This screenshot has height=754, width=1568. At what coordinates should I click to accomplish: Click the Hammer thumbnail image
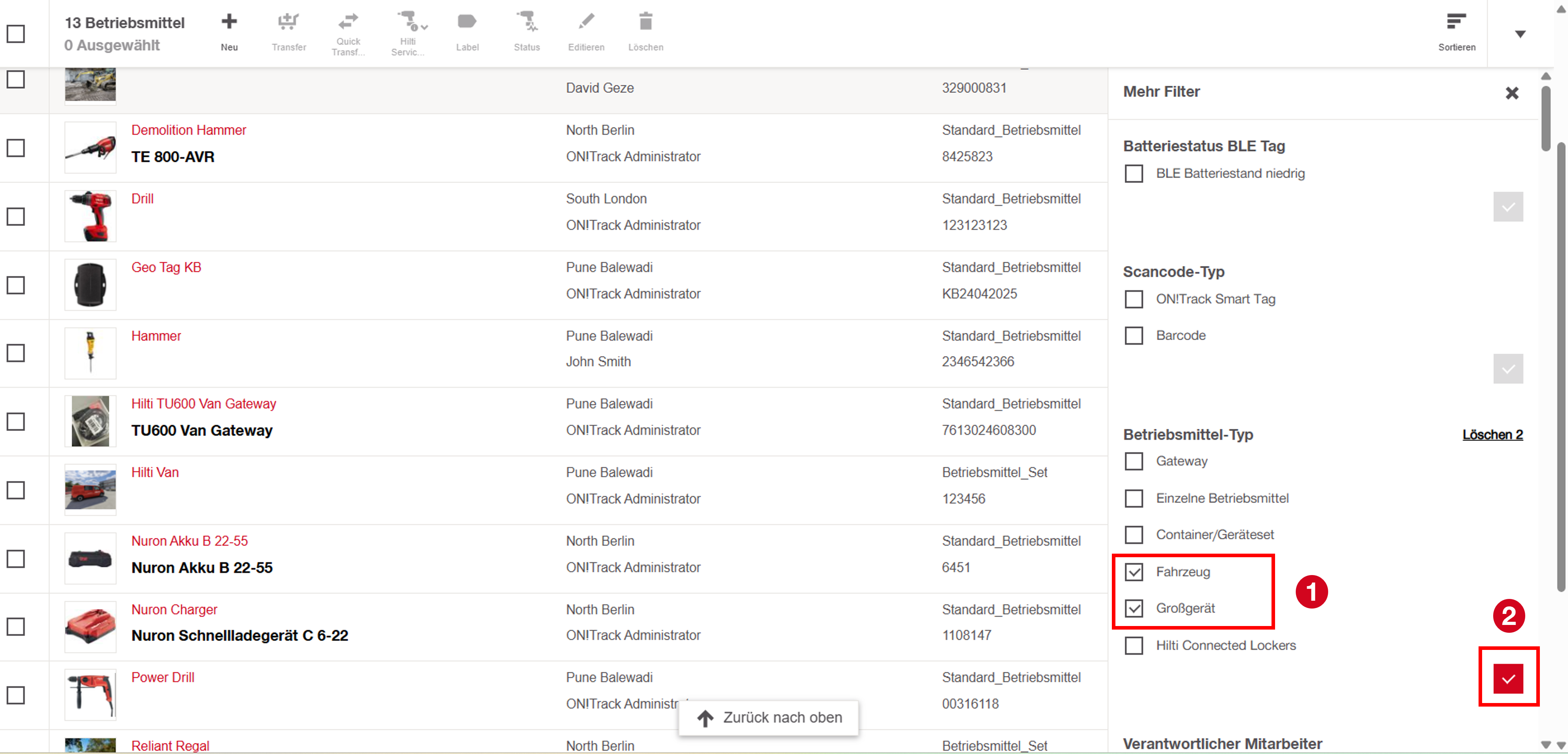[x=90, y=353]
